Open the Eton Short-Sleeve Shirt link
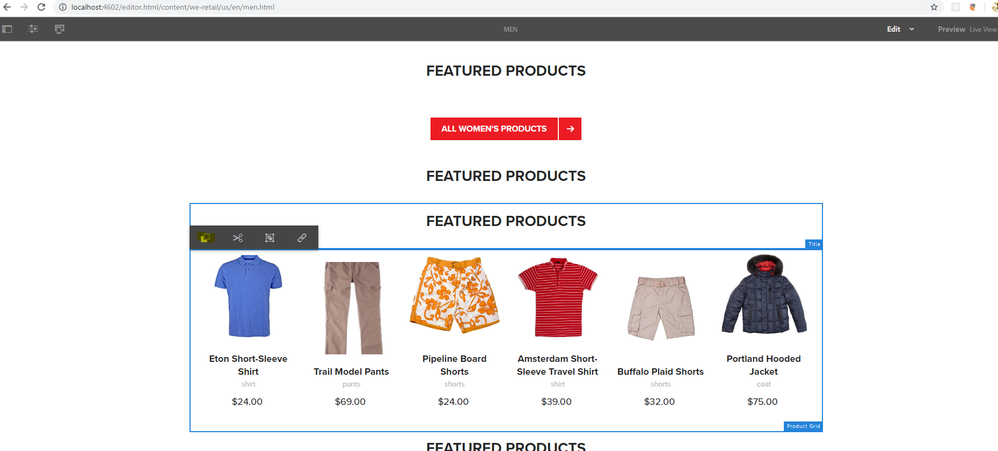This screenshot has width=998, height=451. click(x=248, y=365)
